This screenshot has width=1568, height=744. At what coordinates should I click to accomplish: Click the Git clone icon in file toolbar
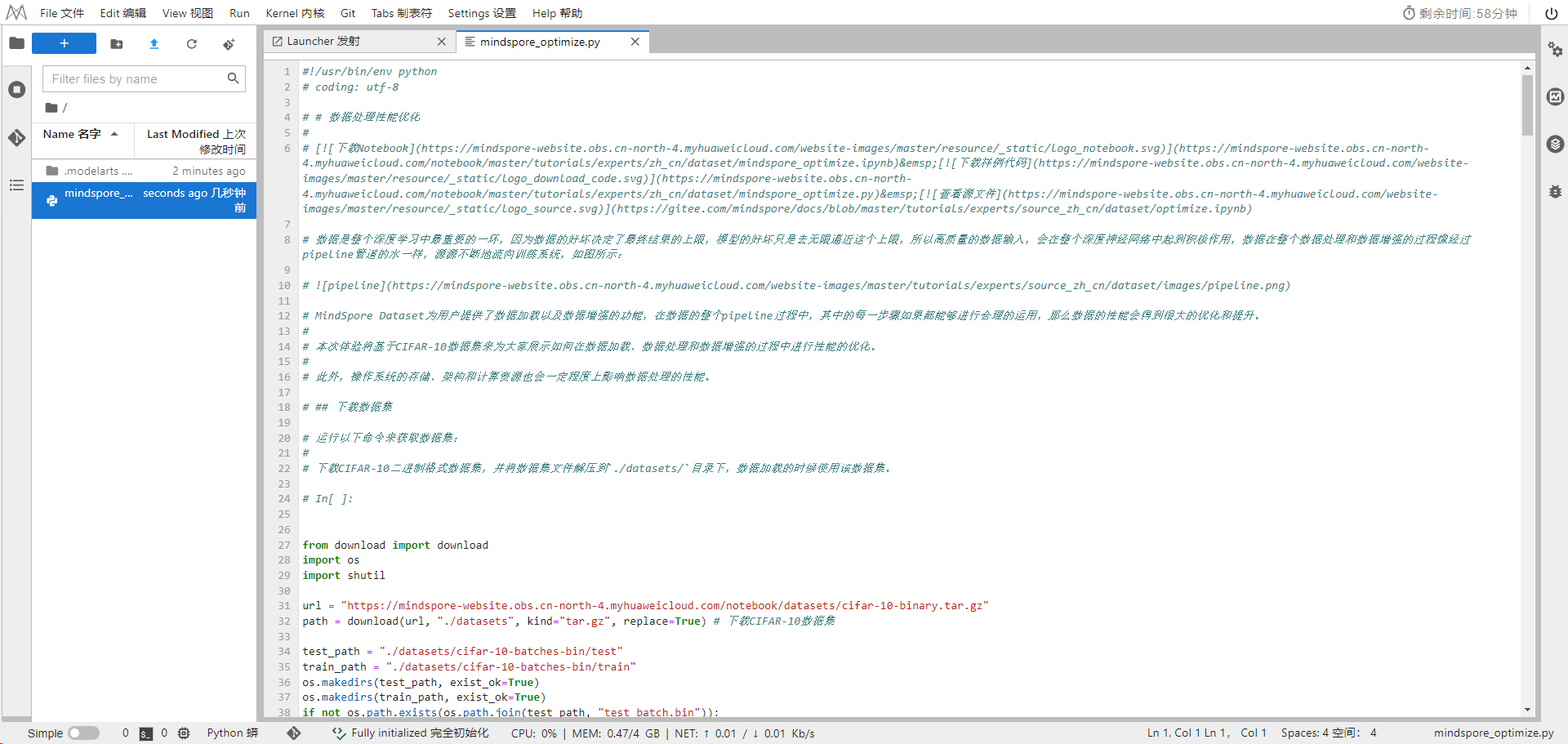point(229,44)
